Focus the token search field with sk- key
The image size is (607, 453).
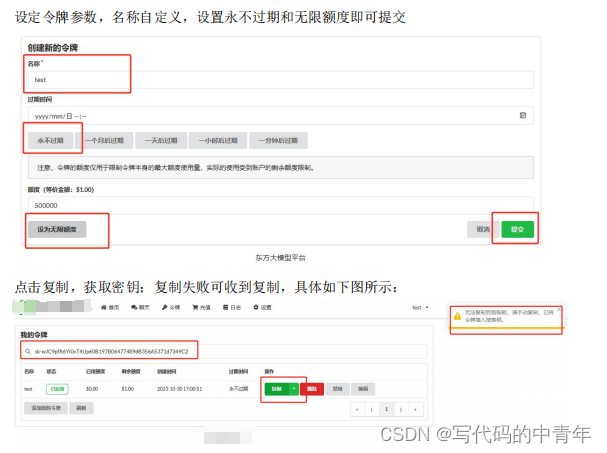coord(225,352)
